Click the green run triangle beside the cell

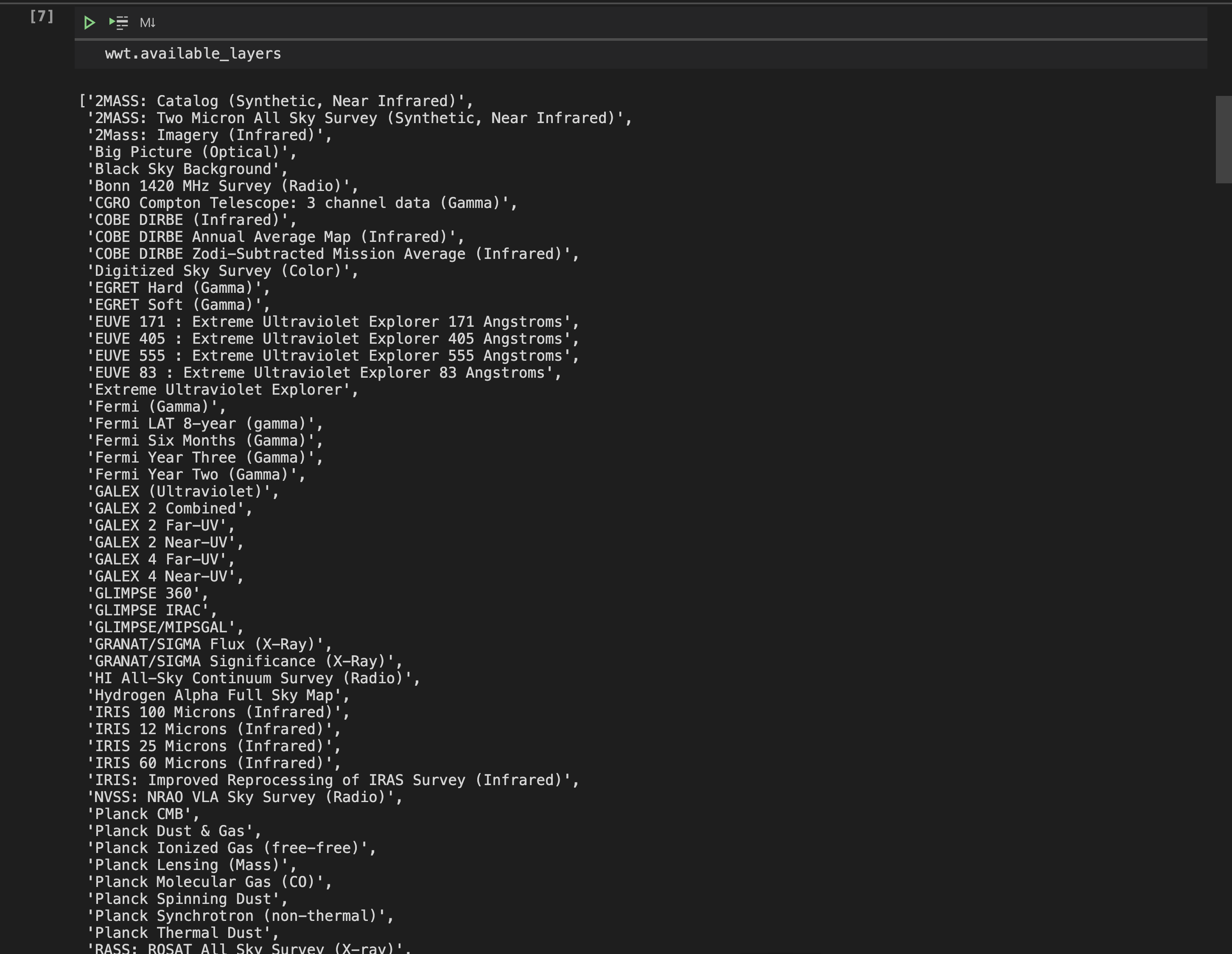90,22
